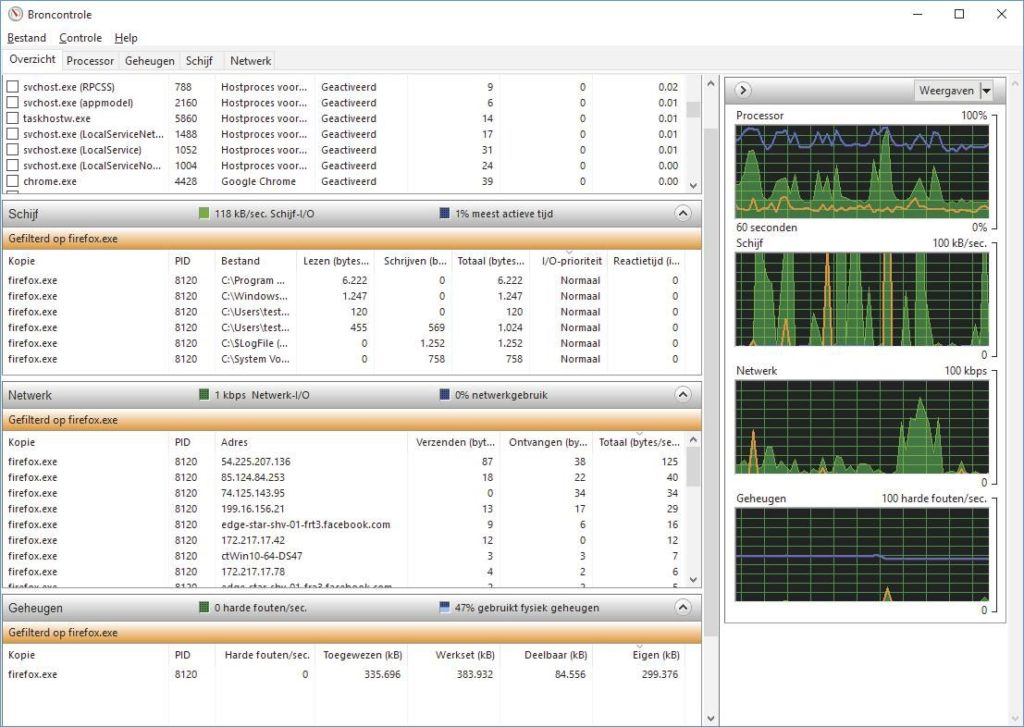Select the 54.225.207.136 network row
The height and width of the screenshot is (727, 1024).
pyautogui.click(x=255, y=462)
